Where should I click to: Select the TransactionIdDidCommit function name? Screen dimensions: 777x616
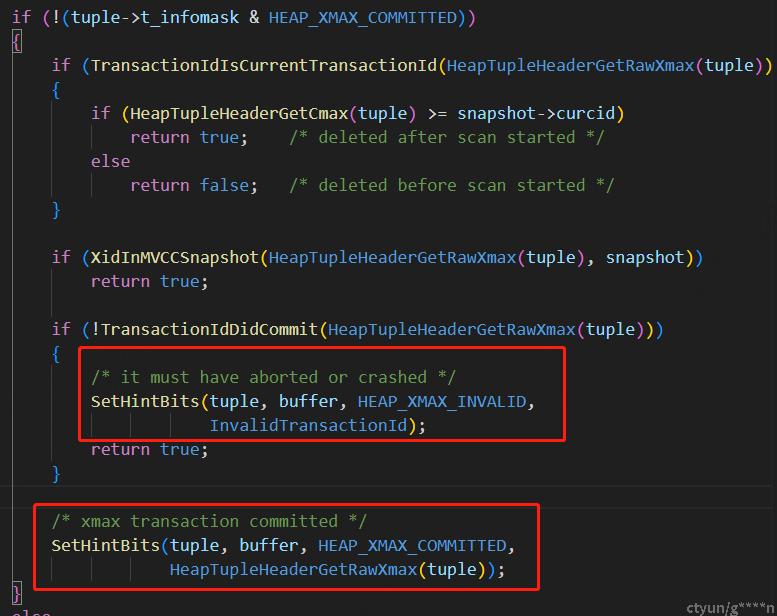209,330
